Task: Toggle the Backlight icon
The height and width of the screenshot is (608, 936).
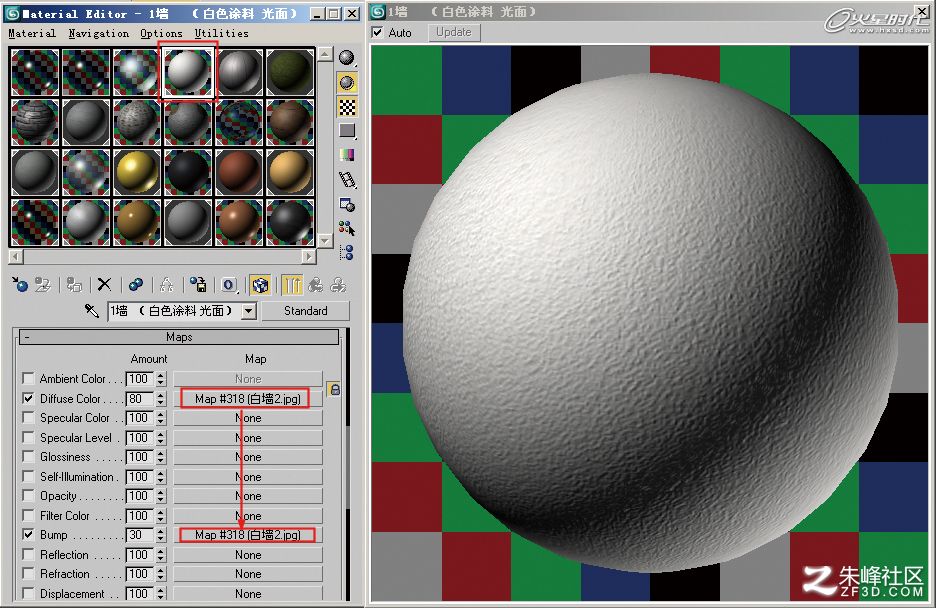Action: pos(347,82)
